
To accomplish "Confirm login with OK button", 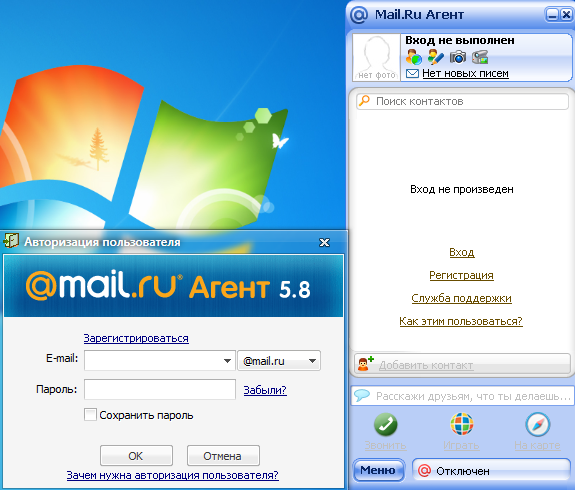I will [x=136, y=456].
